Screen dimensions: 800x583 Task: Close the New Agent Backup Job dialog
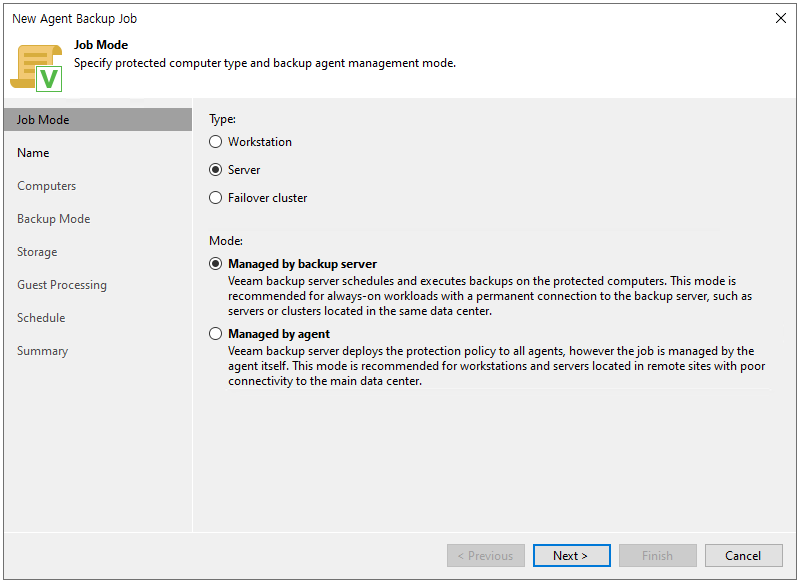[x=781, y=18]
